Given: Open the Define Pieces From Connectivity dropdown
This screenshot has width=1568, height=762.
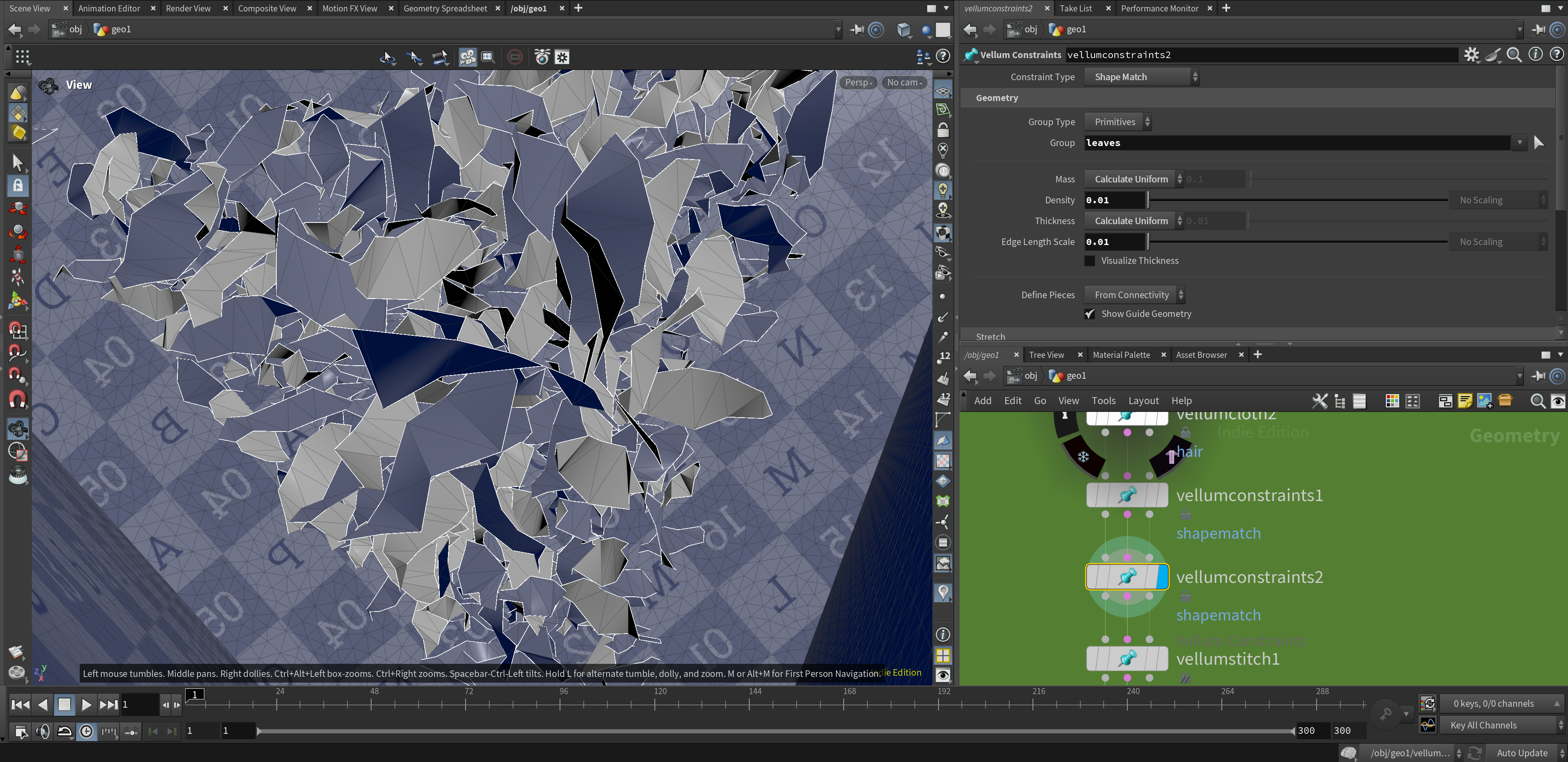Looking at the screenshot, I should click(x=1134, y=295).
